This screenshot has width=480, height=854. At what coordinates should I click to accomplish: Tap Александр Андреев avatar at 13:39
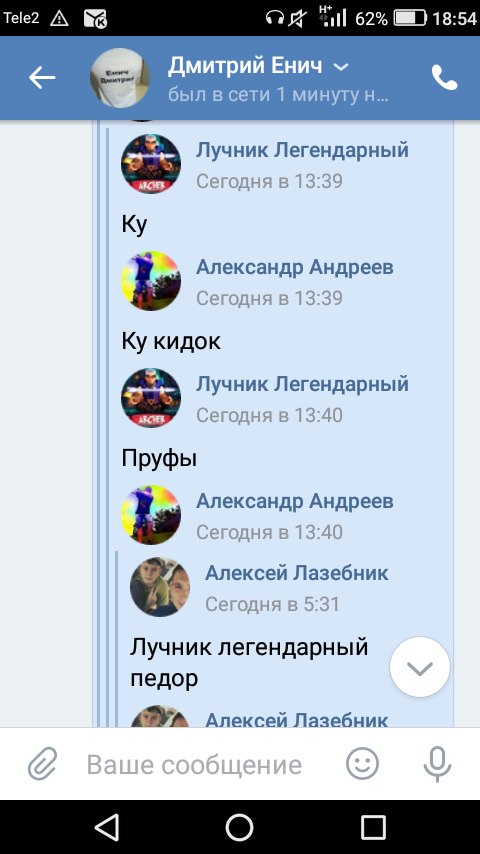click(151, 281)
